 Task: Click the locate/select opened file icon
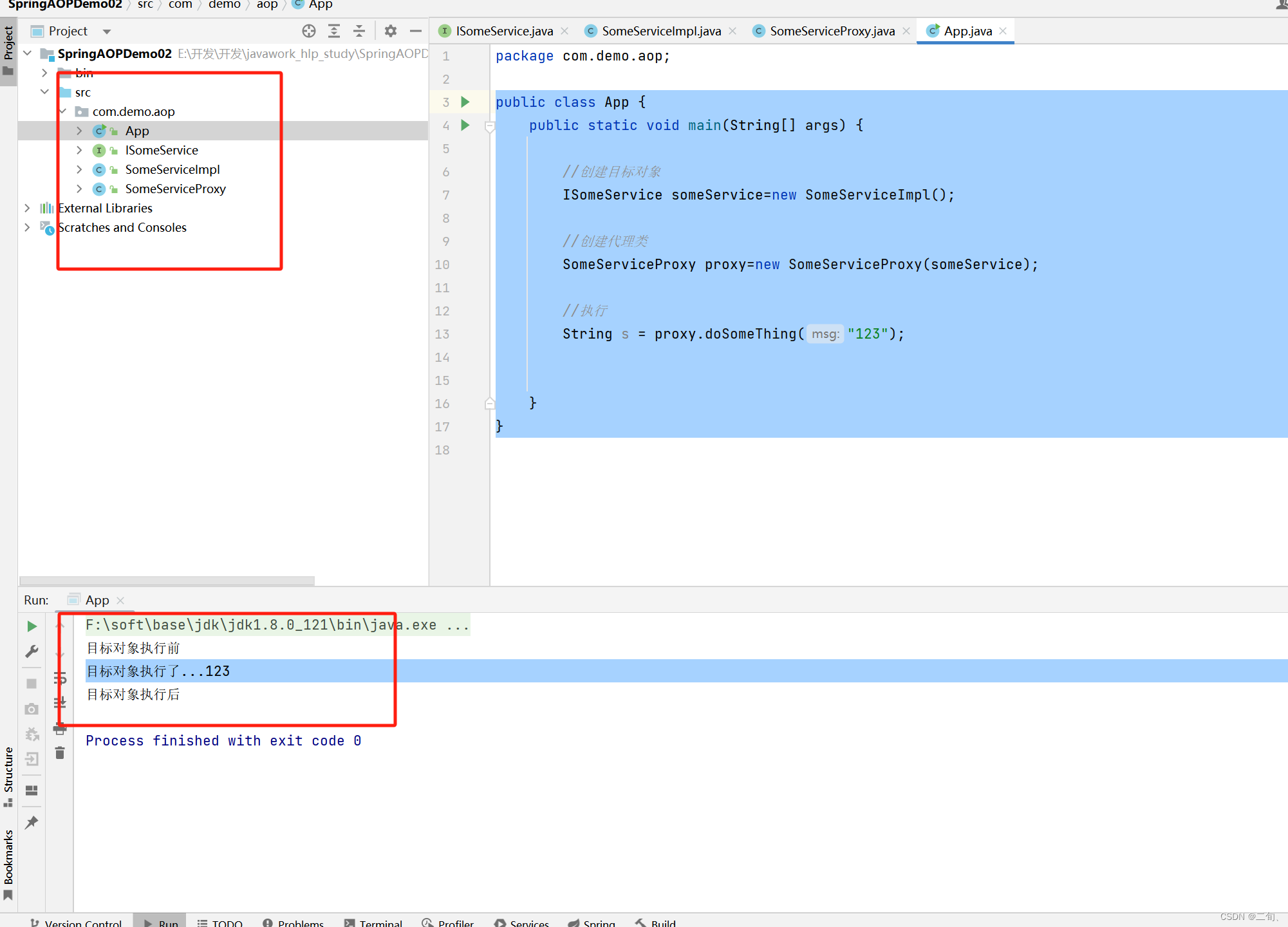[309, 31]
